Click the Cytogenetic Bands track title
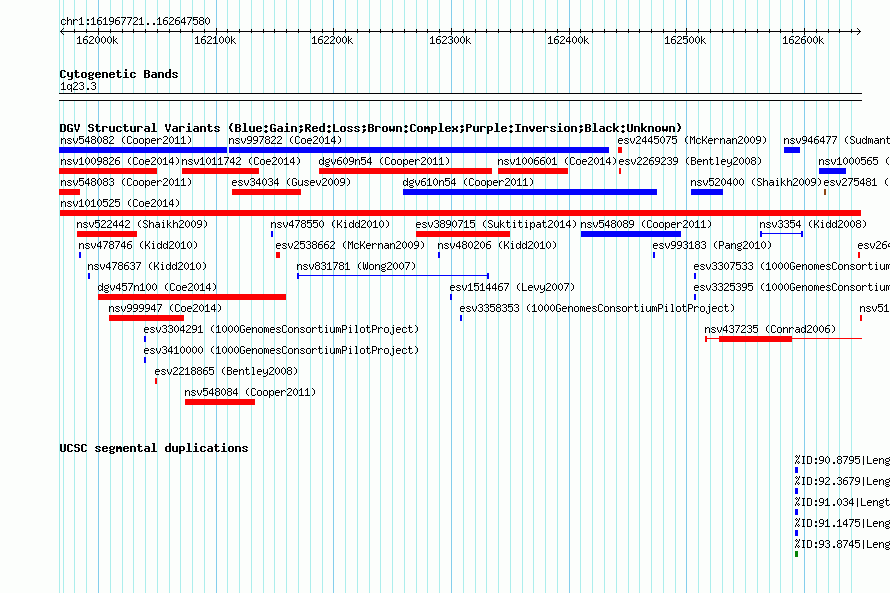890x593 pixels. click(x=119, y=74)
